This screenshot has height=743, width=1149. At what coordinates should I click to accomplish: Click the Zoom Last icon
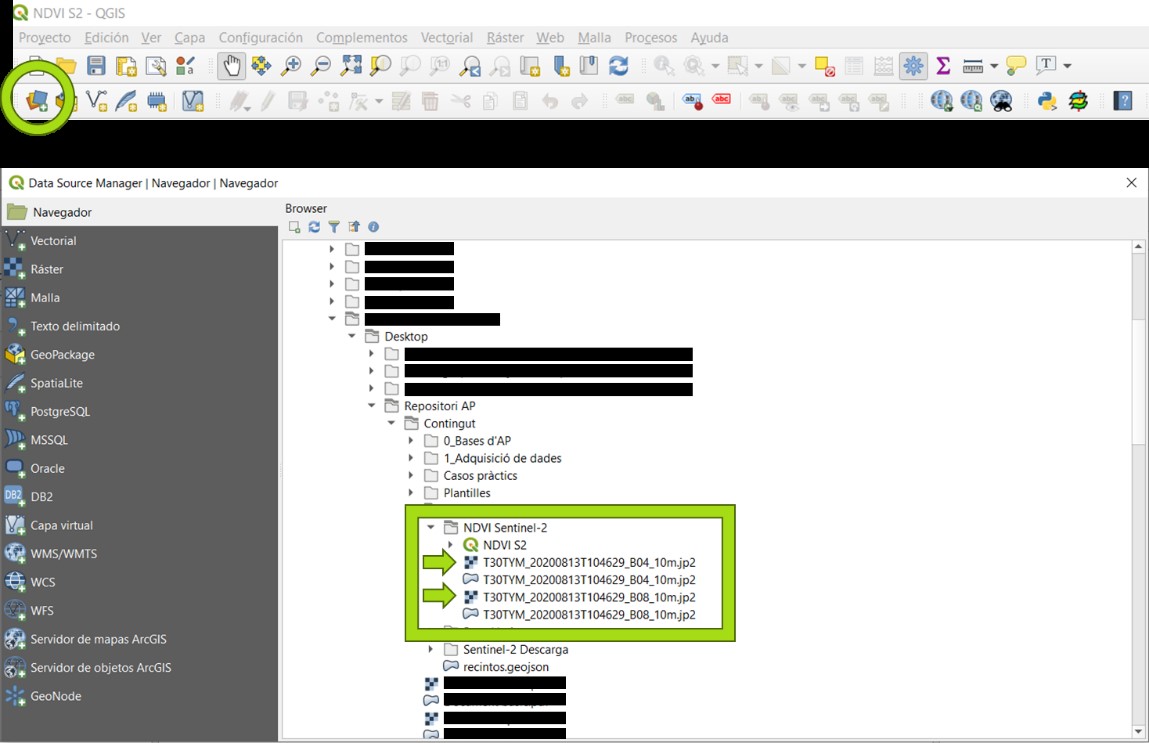(x=470, y=66)
